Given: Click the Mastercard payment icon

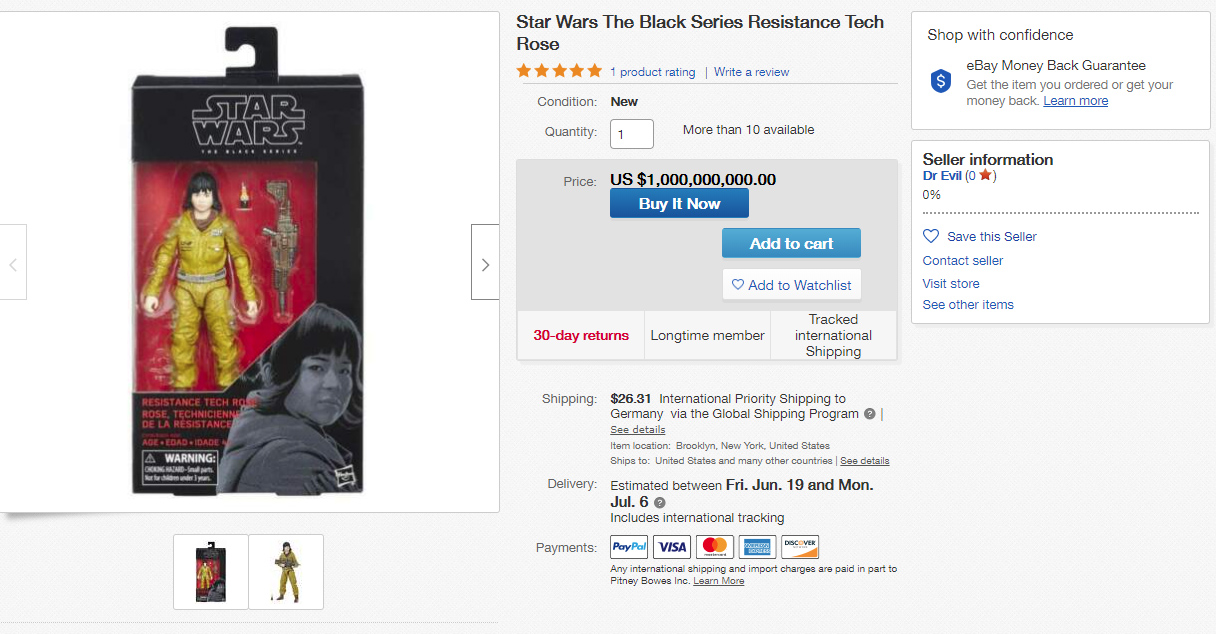Looking at the screenshot, I should (715, 547).
